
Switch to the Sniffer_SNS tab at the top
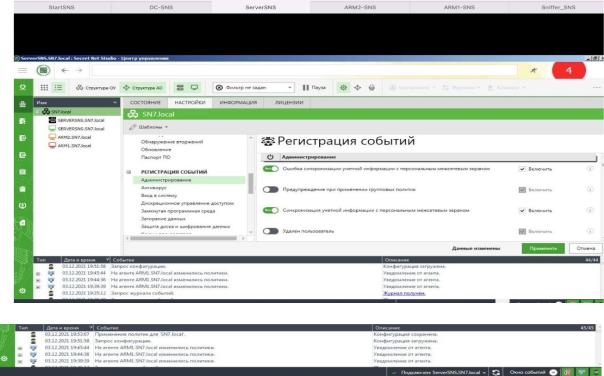[558, 7]
